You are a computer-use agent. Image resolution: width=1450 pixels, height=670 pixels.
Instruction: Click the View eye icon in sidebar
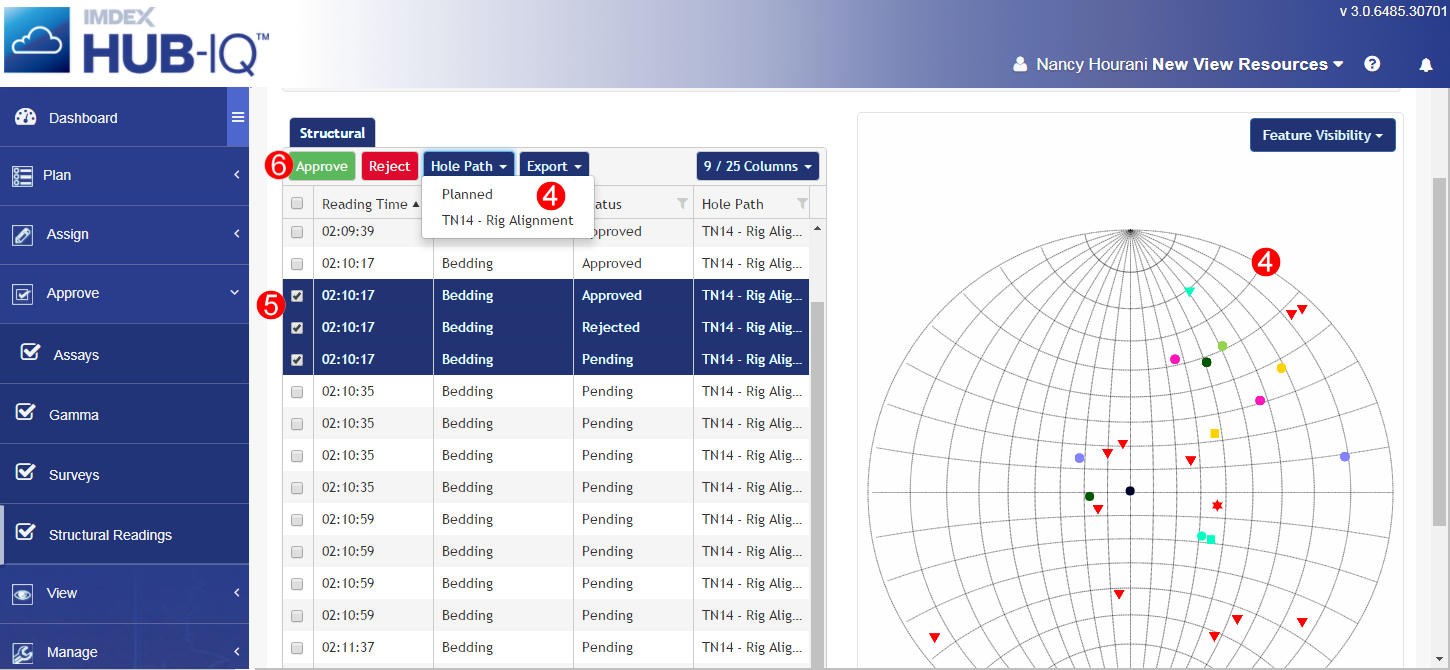pos(22,593)
